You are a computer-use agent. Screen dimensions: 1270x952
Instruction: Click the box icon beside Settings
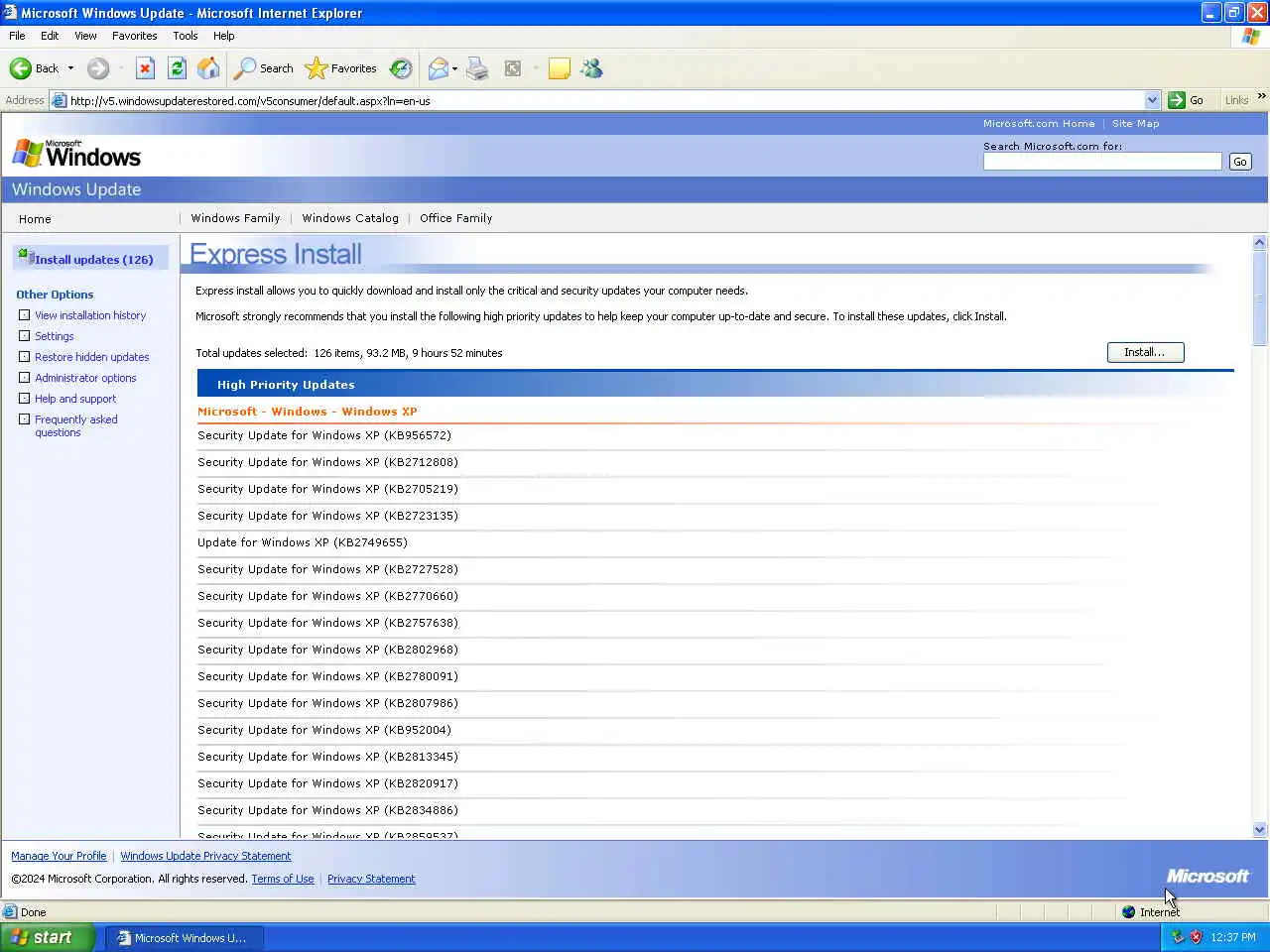25,336
